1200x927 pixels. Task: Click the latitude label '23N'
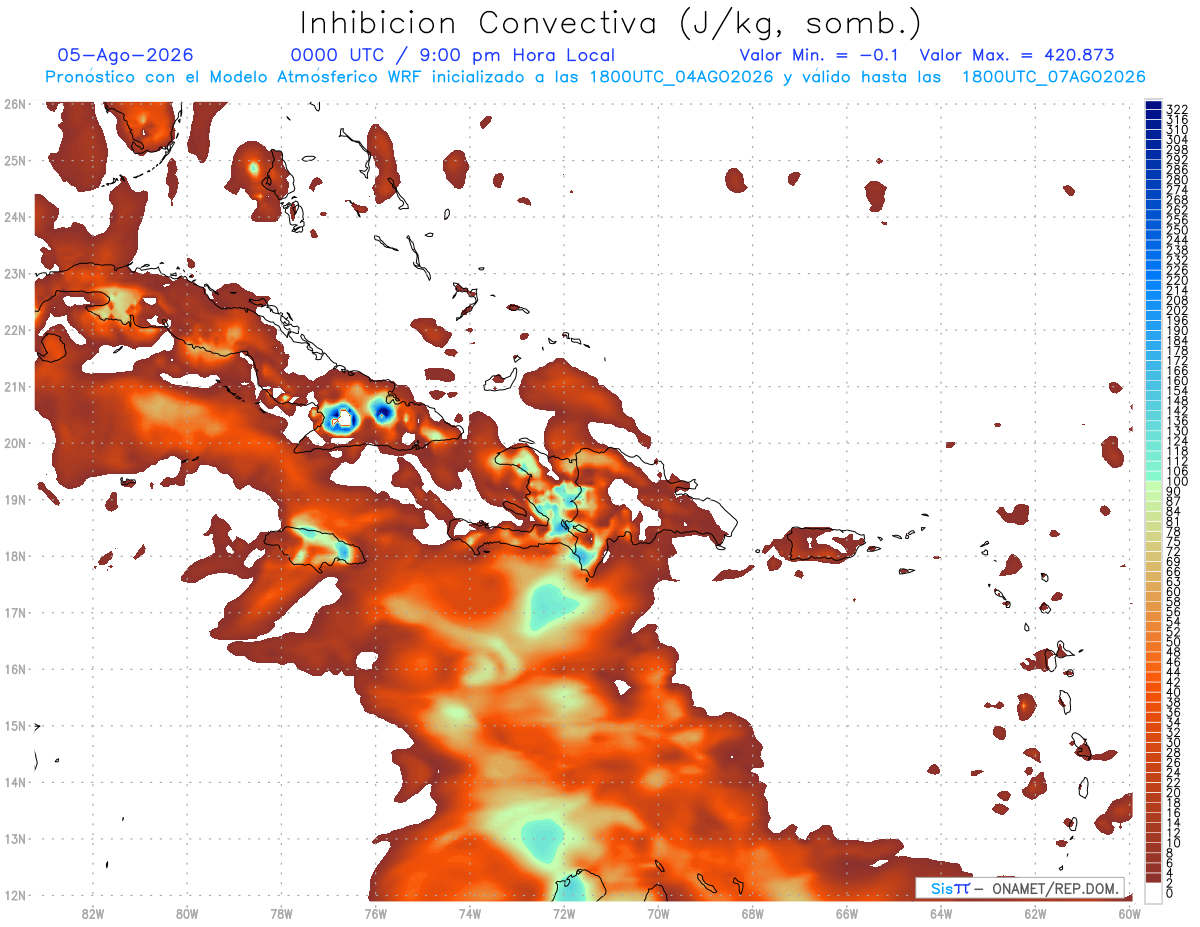[x=15, y=273]
